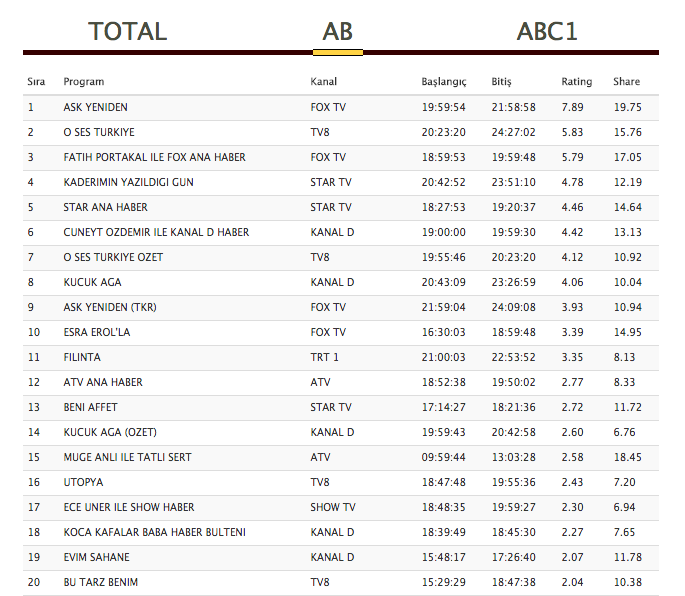Image resolution: width=685 pixels, height=596 pixels.
Task: Click FILINTA program name
Action: (82, 357)
